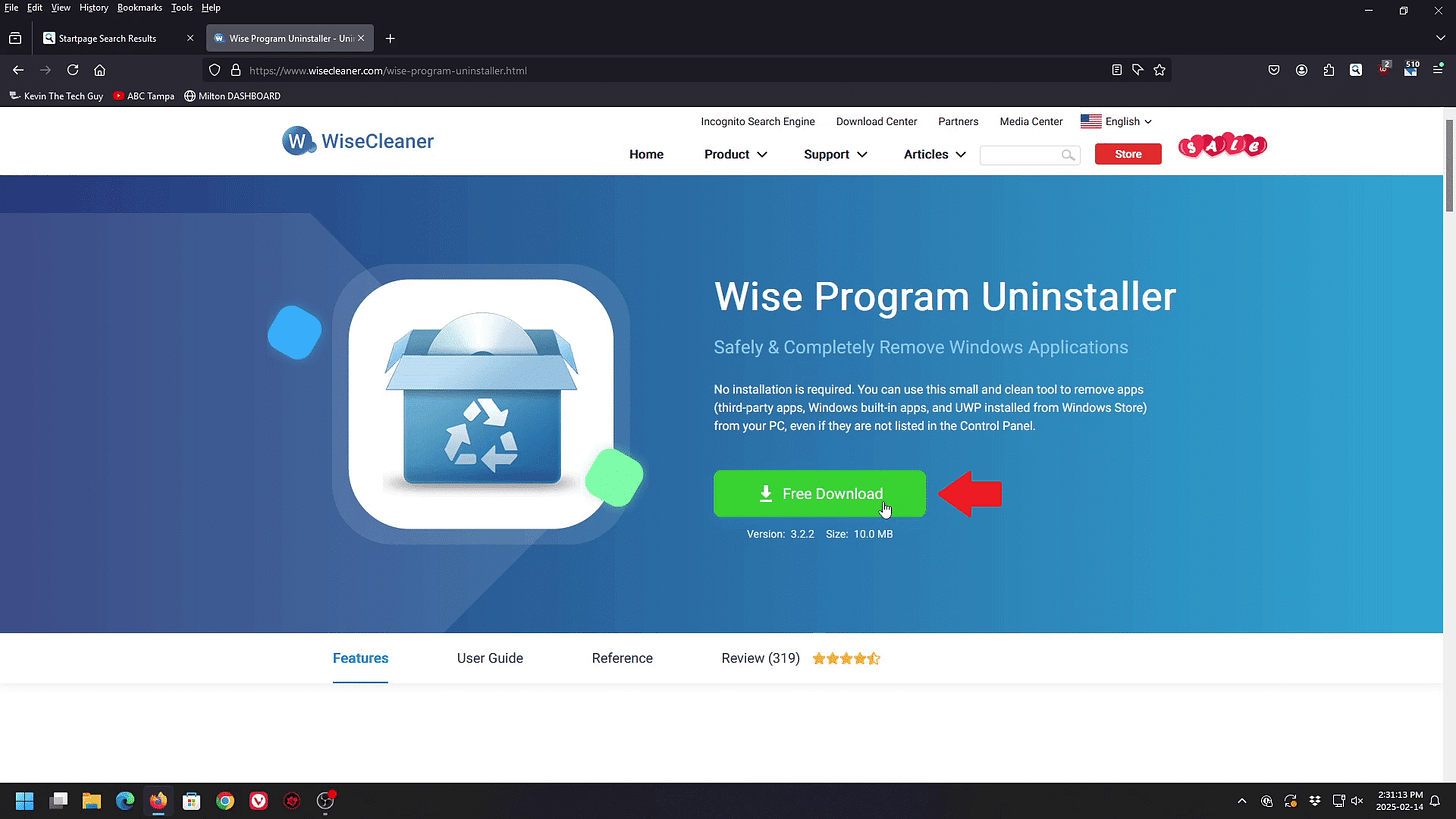Click the Wise Program Uninstaller box image
The height and width of the screenshot is (819, 1456).
pyautogui.click(x=481, y=403)
